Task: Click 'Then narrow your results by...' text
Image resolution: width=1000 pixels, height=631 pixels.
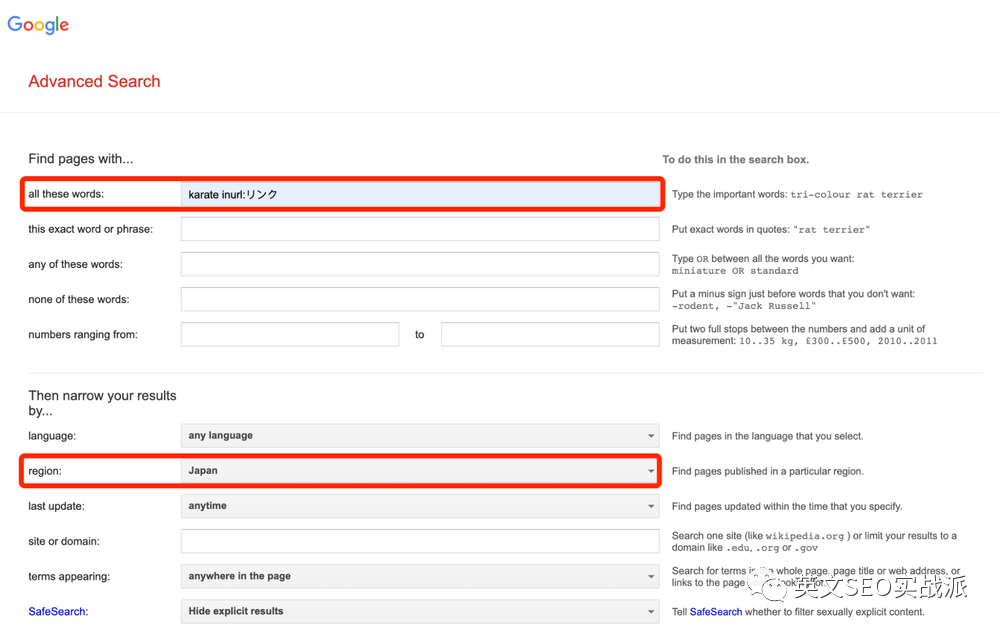Action: coord(102,403)
